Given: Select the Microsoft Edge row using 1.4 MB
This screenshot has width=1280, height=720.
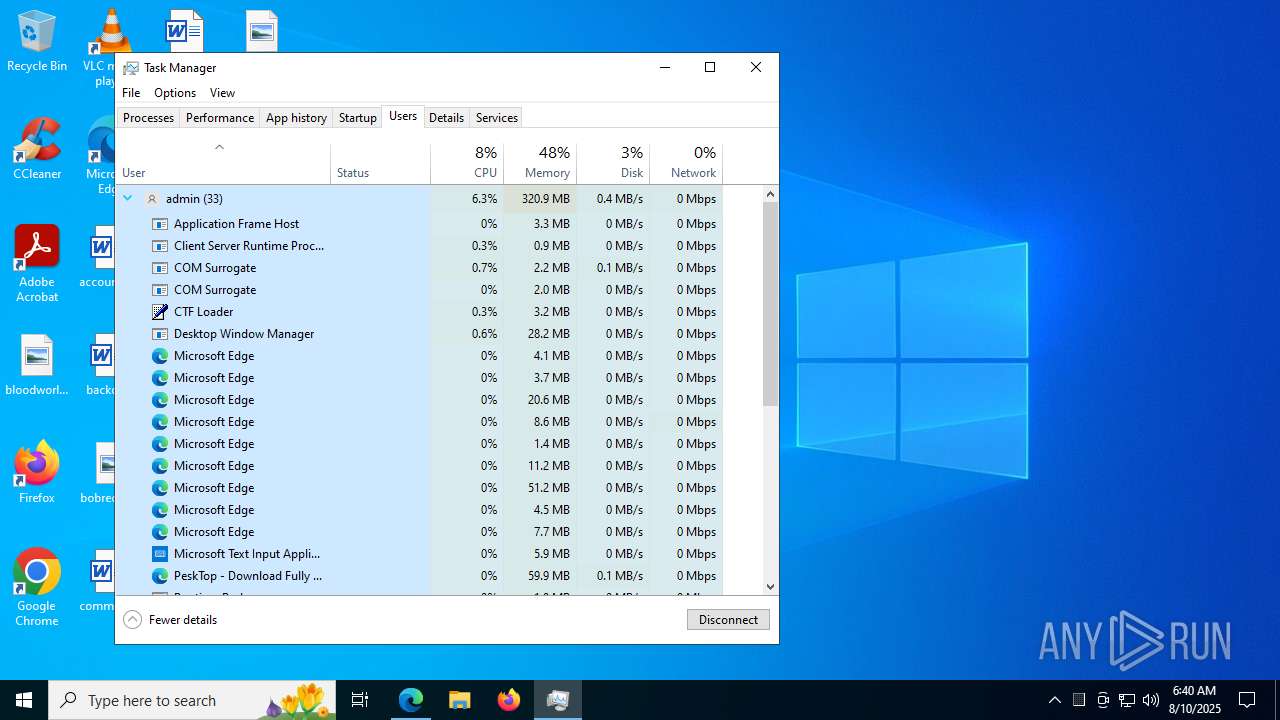Looking at the screenshot, I should click(419, 444).
